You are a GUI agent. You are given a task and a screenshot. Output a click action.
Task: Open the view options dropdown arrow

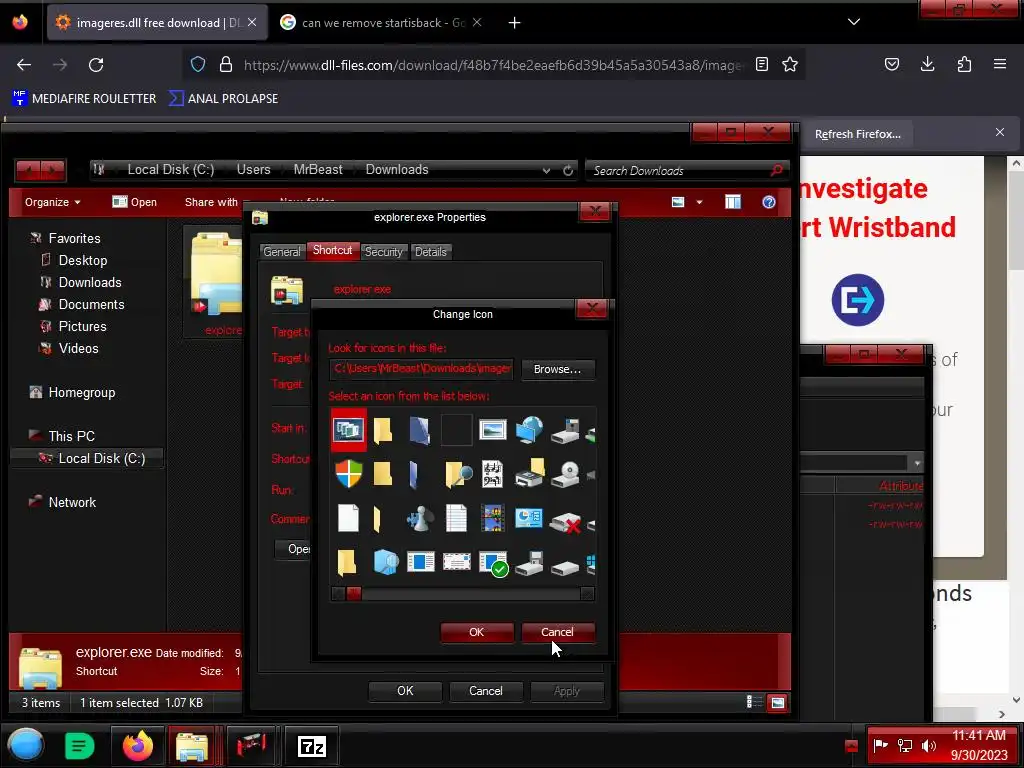[699, 202]
